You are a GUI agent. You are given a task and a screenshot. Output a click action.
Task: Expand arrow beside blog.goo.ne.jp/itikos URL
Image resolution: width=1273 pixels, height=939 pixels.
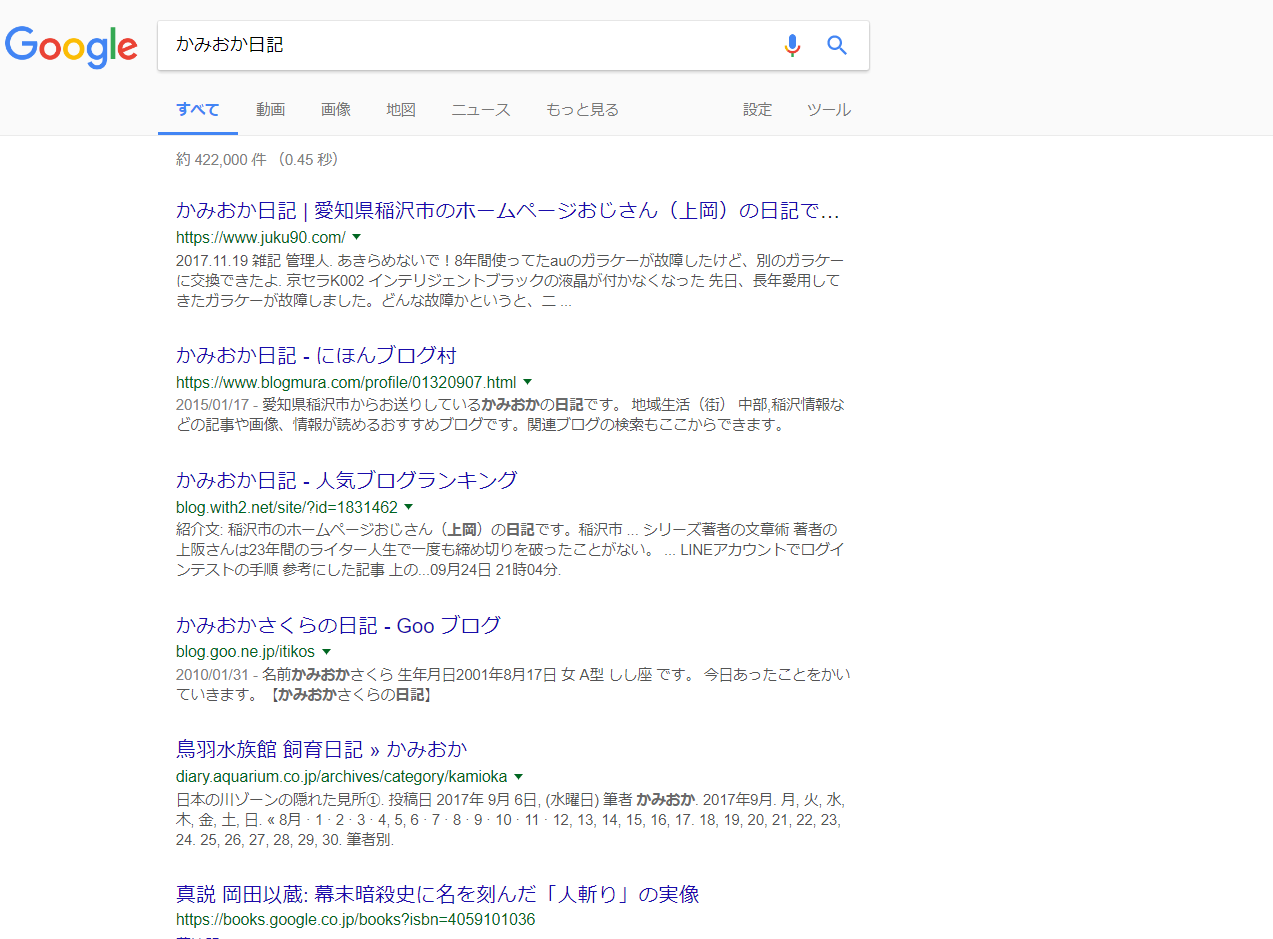325,652
